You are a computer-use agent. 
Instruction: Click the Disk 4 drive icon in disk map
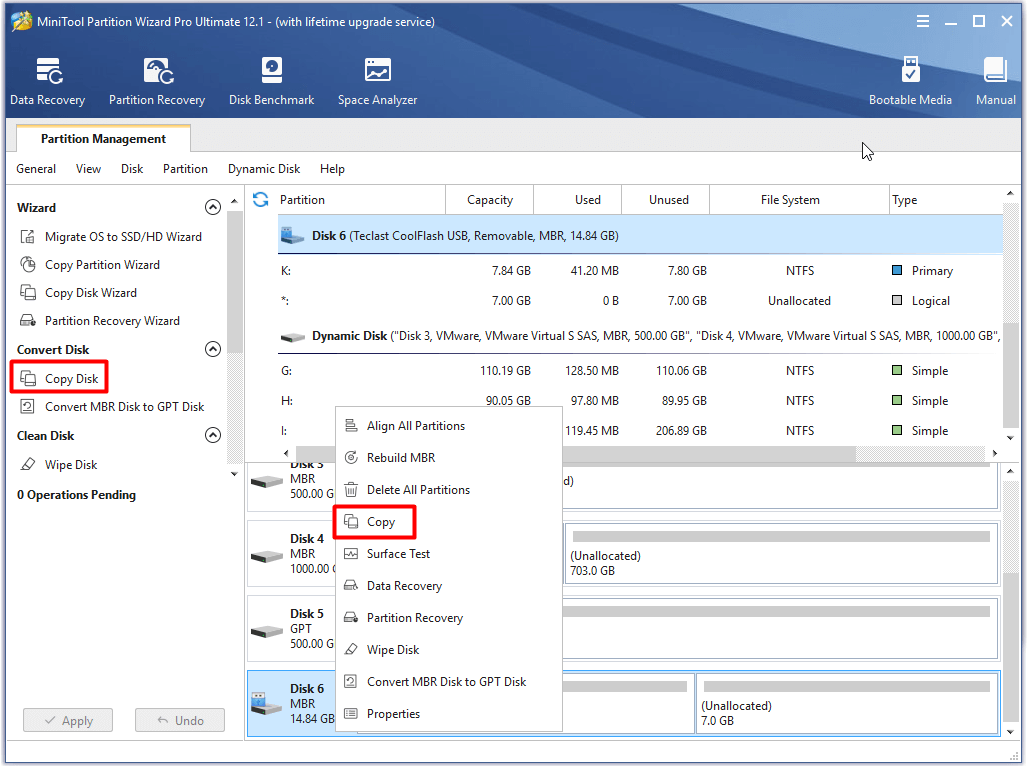click(x=267, y=556)
